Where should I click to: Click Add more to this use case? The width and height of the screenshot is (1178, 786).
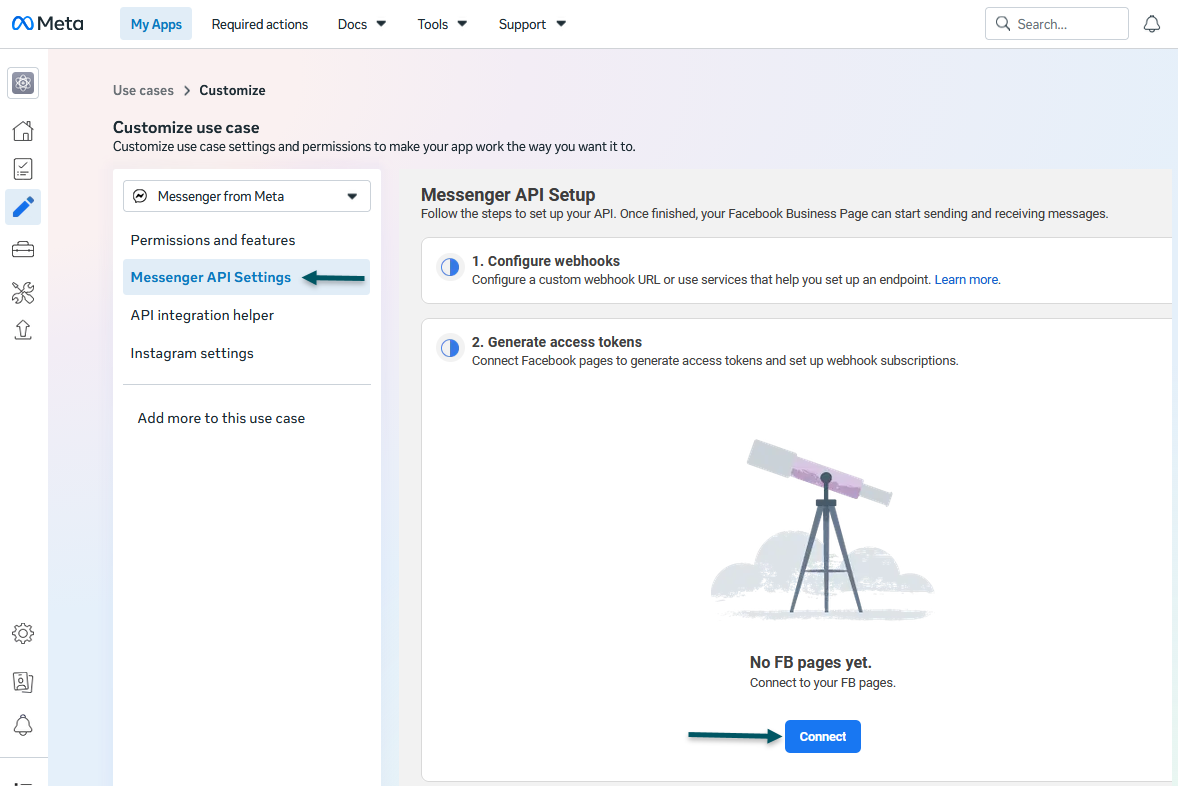click(221, 418)
